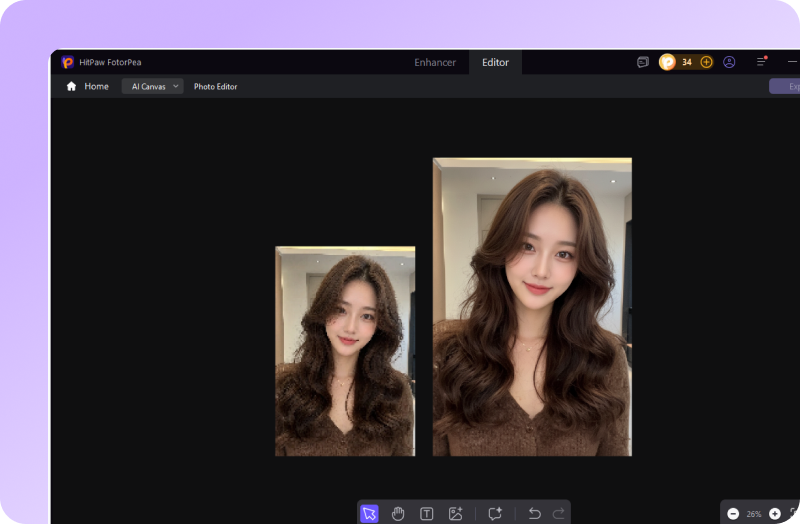
Task: Undo the last action
Action: pos(534,513)
